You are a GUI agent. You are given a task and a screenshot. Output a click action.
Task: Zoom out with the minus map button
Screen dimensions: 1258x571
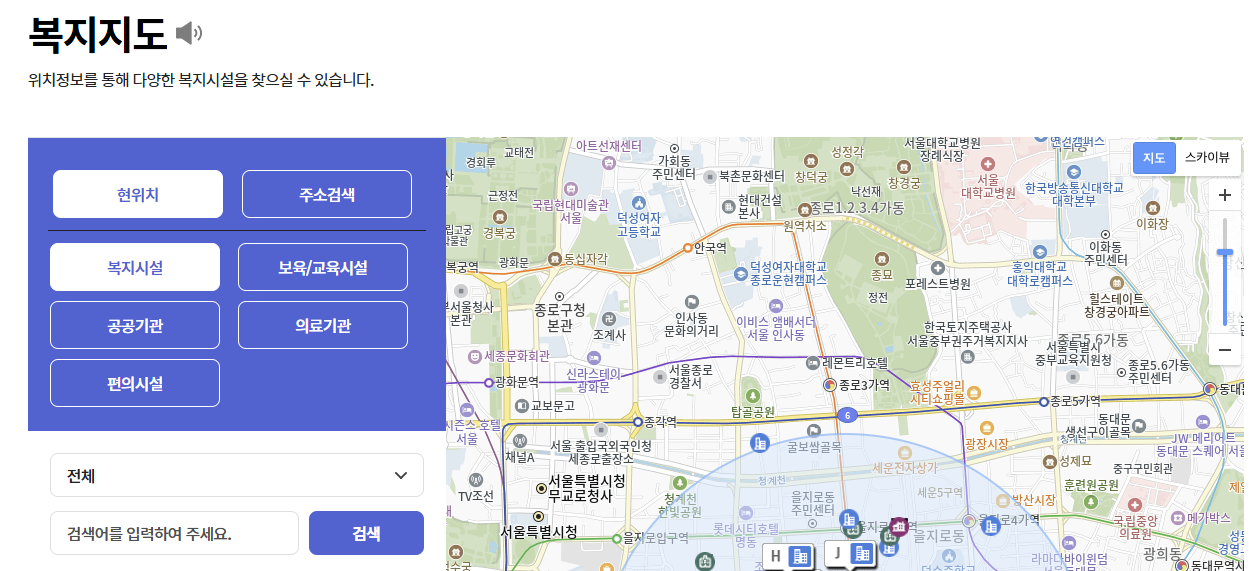[1224, 350]
